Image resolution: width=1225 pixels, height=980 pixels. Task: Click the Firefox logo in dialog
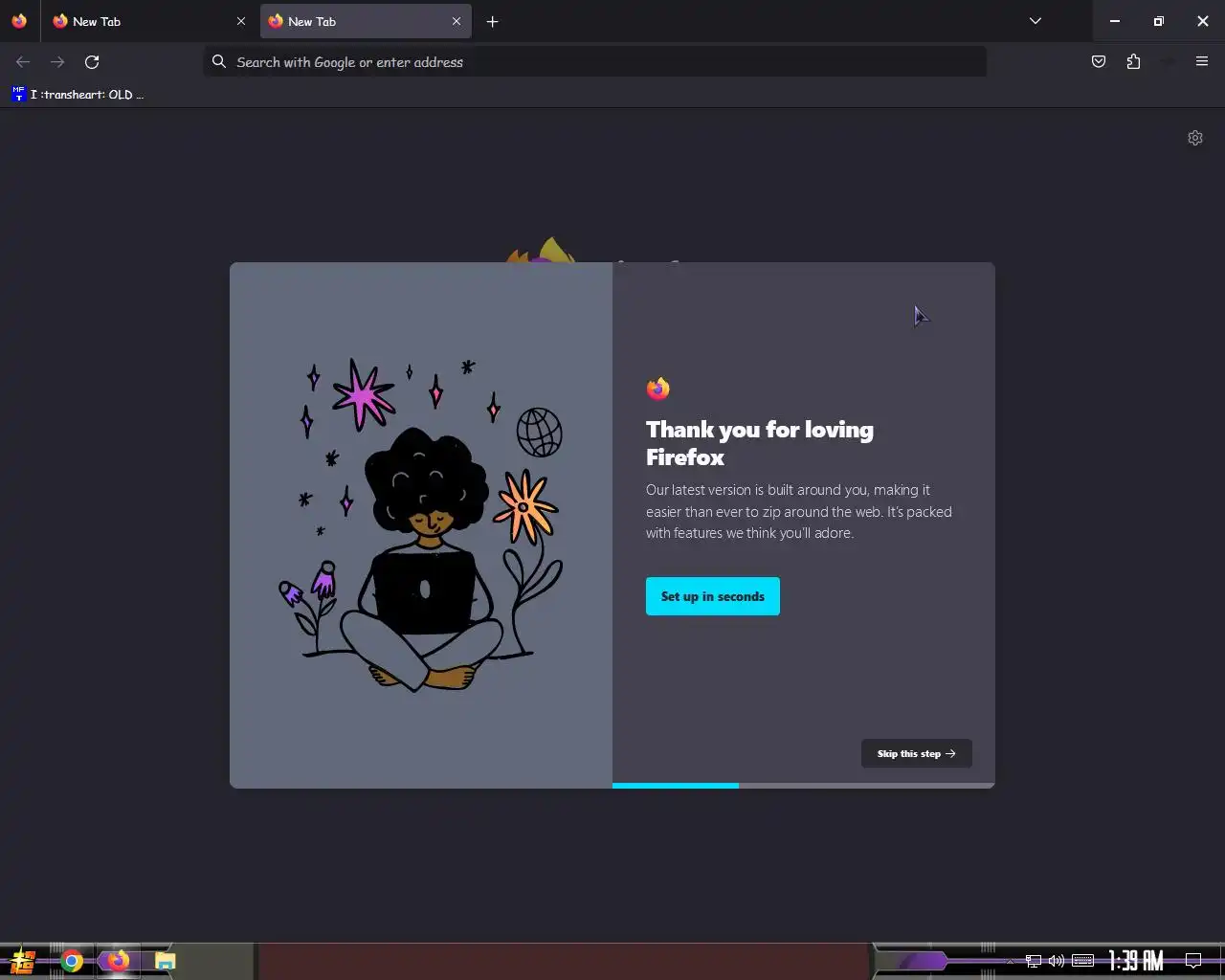pos(657,389)
